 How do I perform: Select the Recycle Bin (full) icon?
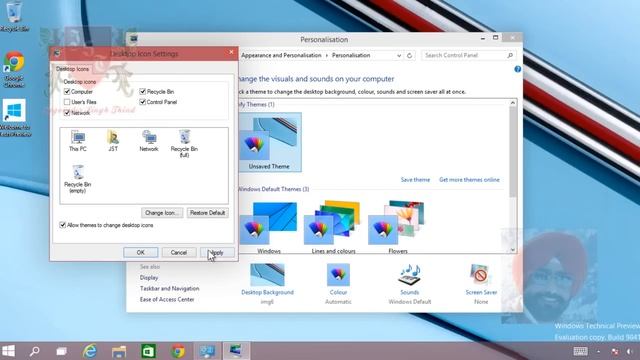coord(184,144)
